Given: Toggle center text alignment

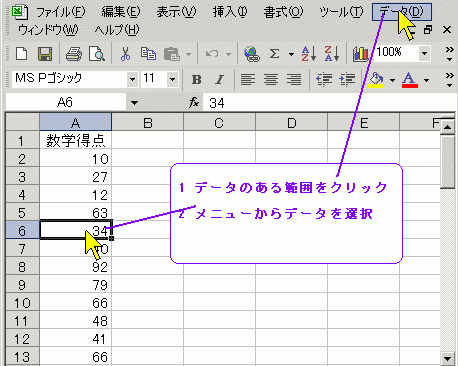Looking at the screenshot, I should tap(271, 80).
